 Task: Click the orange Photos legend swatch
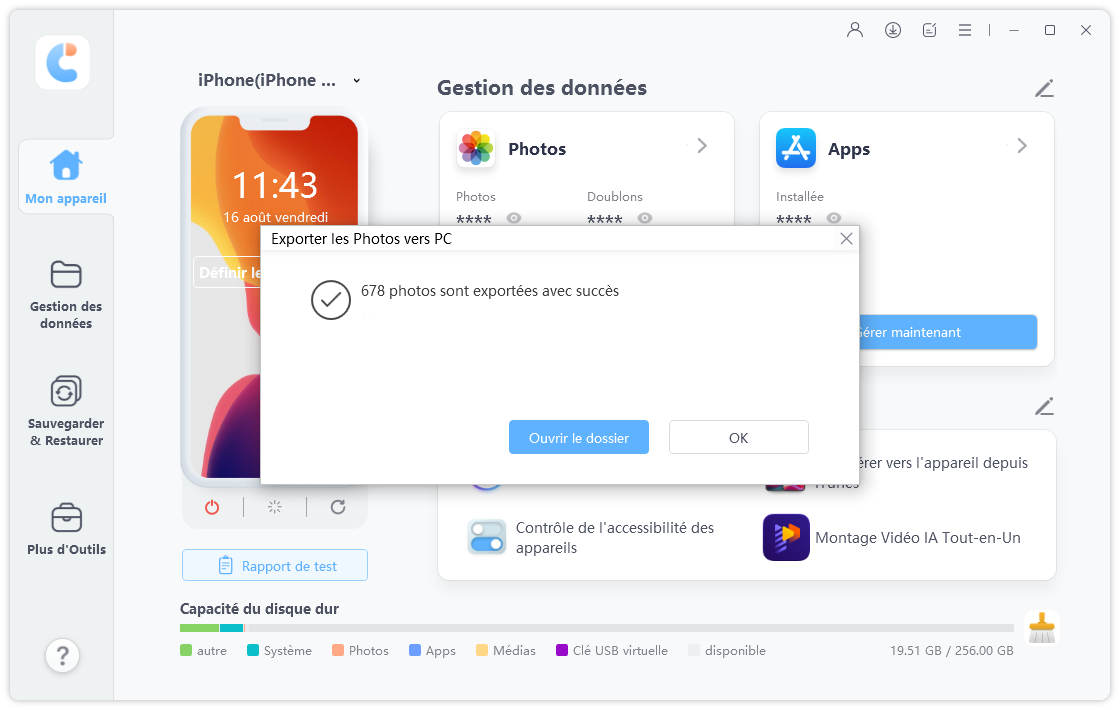tap(338, 650)
